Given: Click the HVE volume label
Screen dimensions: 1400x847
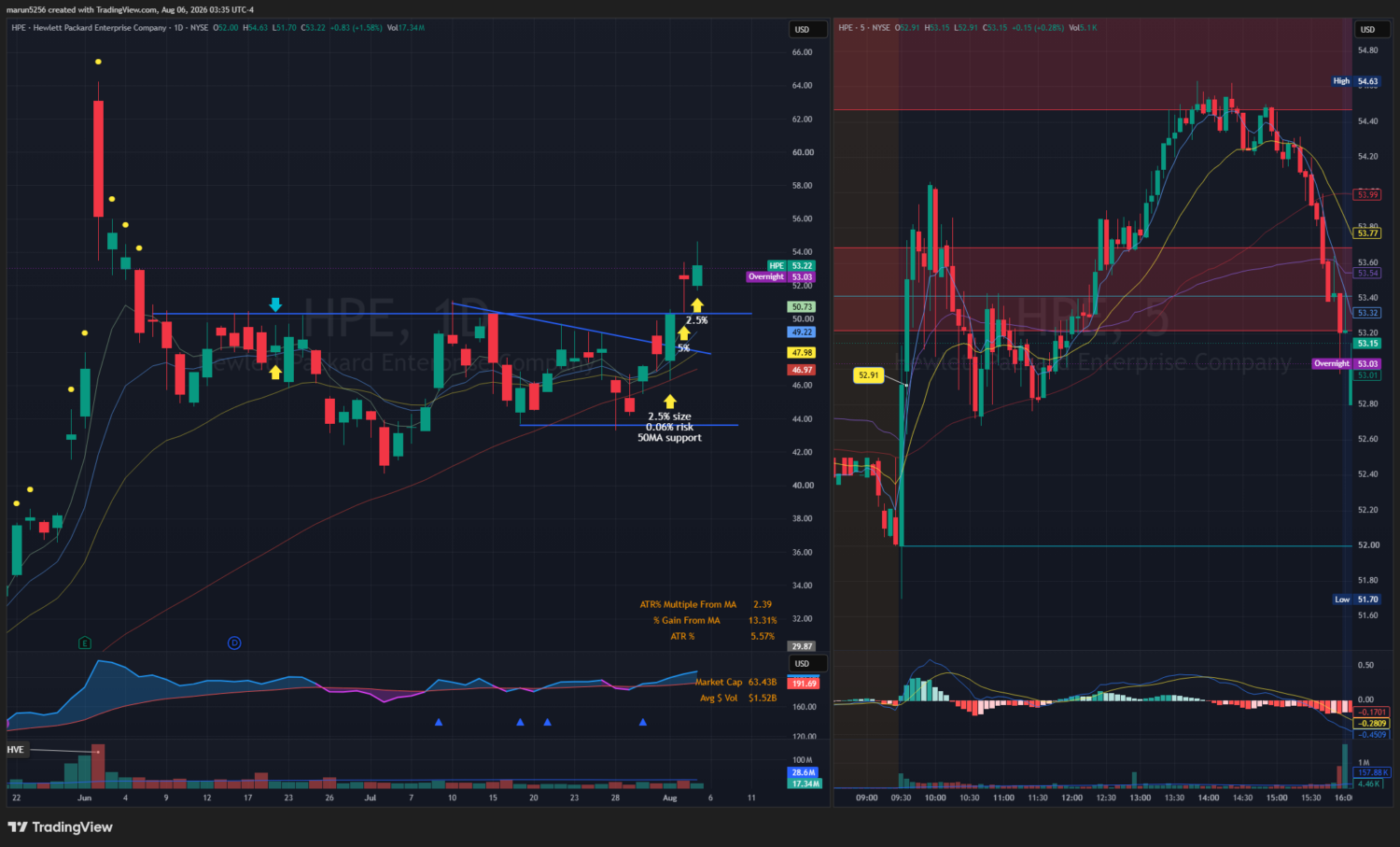Looking at the screenshot, I should click(x=16, y=750).
